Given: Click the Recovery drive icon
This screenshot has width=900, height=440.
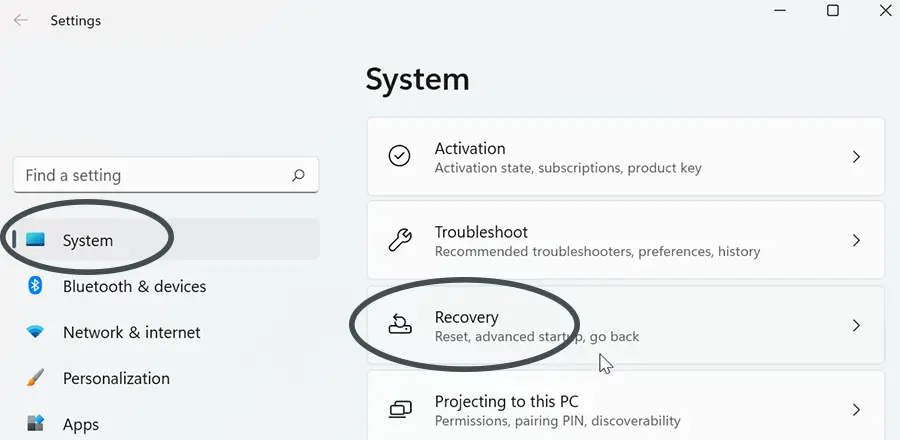Looking at the screenshot, I should tap(400, 324).
